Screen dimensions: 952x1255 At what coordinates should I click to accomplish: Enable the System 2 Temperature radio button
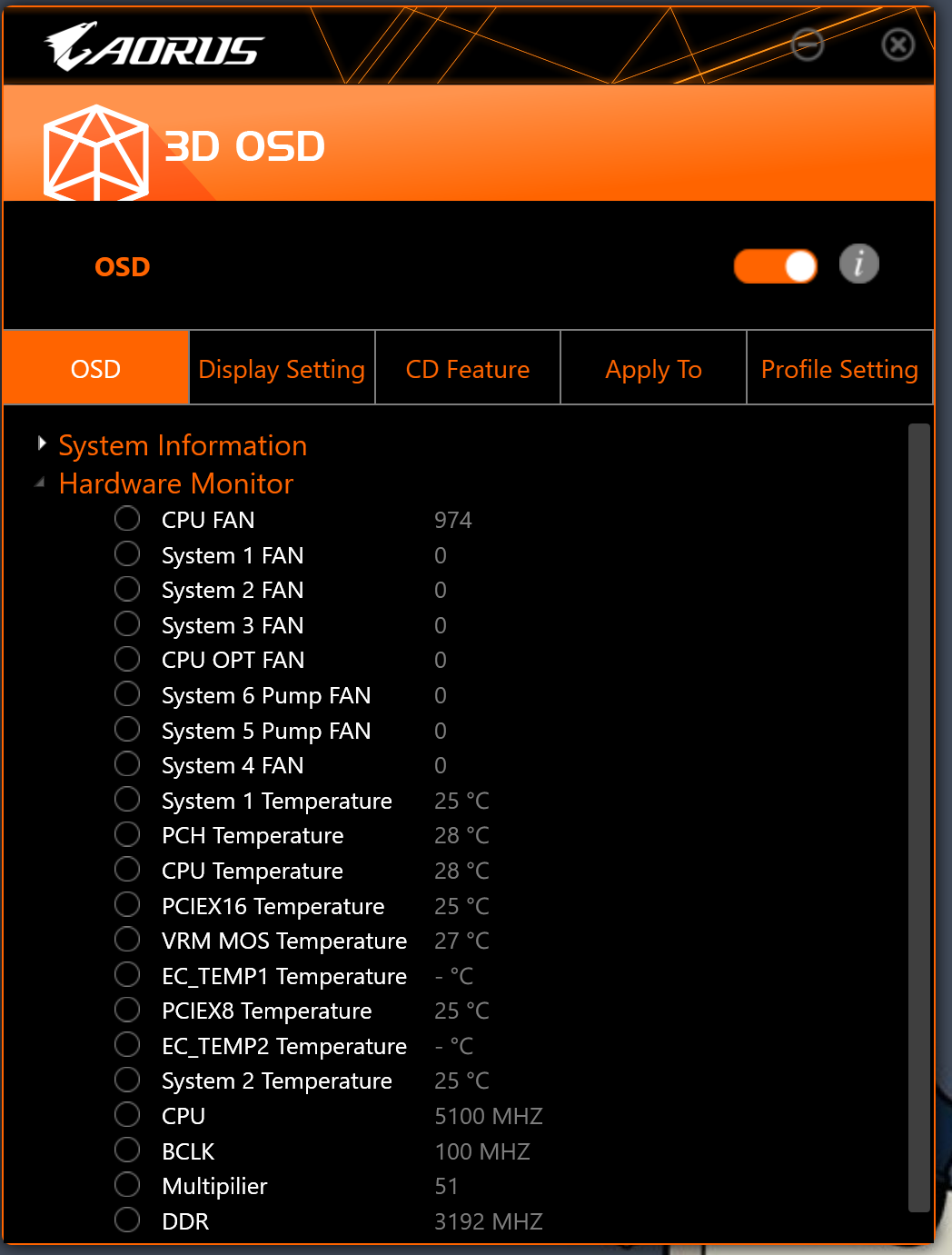point(127,1080)
